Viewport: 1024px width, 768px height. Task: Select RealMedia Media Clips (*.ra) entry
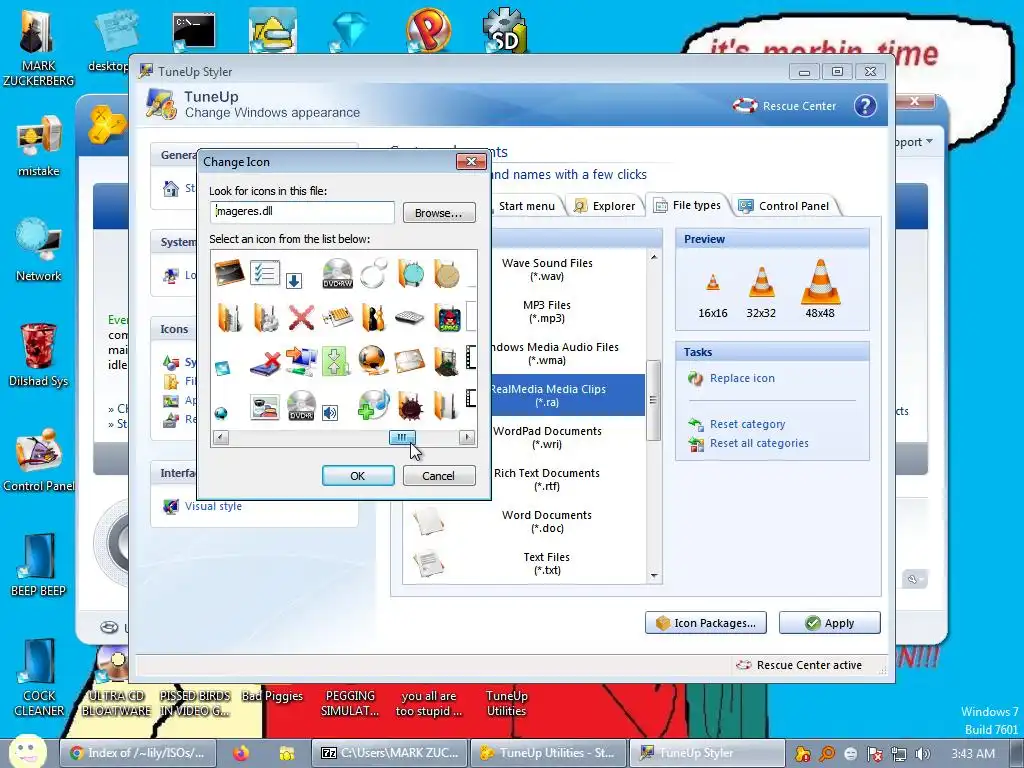[x=547, y=395]
